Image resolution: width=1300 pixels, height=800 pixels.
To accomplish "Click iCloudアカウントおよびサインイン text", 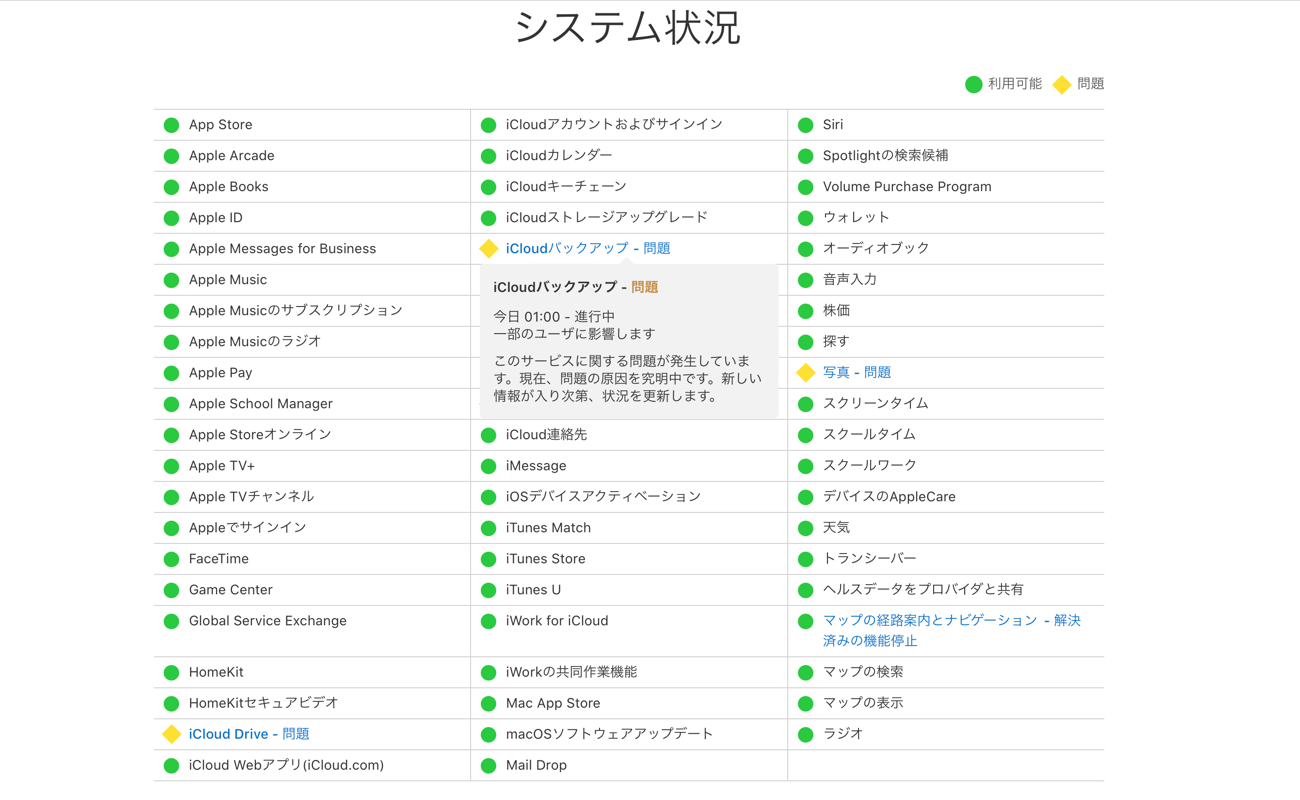I will tap(614, 125).
